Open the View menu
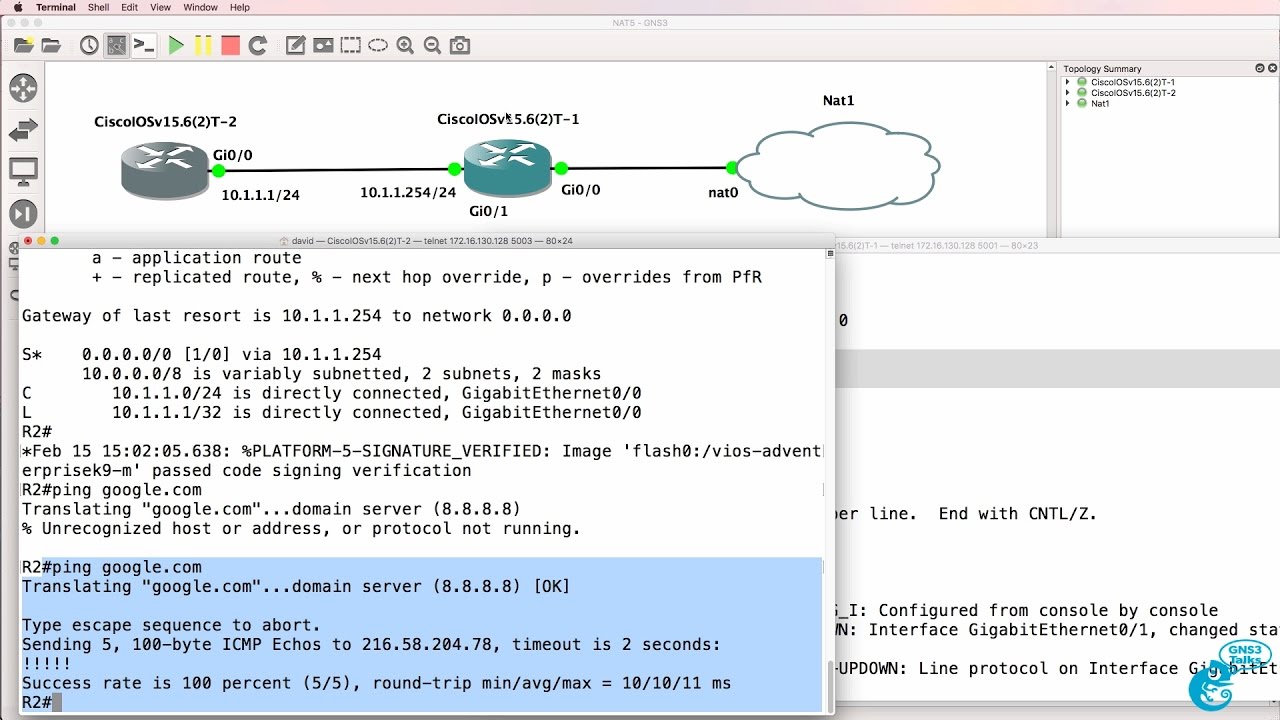The height and width of the screenshot is (720, 1280). click(160, 7)
